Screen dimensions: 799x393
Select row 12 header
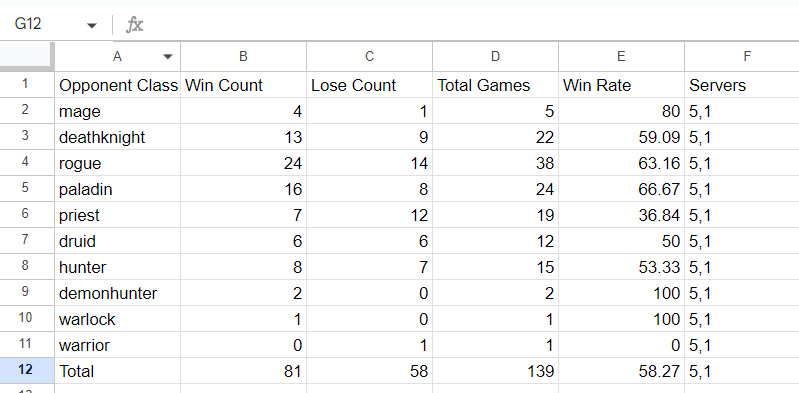click(x=27, y=371)
